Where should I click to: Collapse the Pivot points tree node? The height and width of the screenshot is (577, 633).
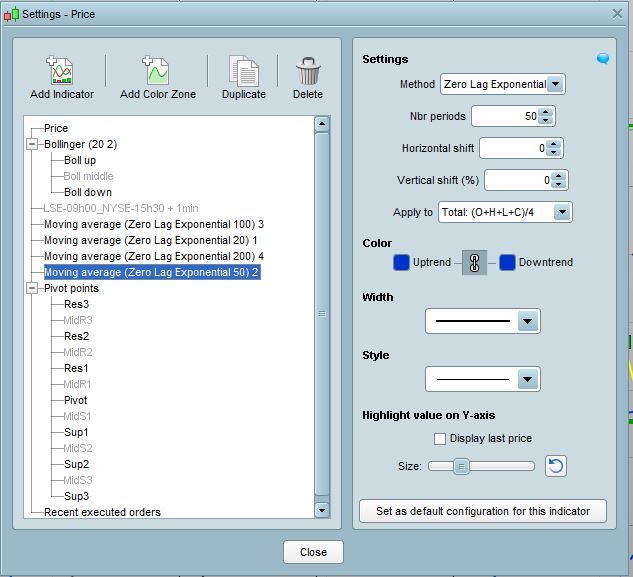tap(32, 288)
